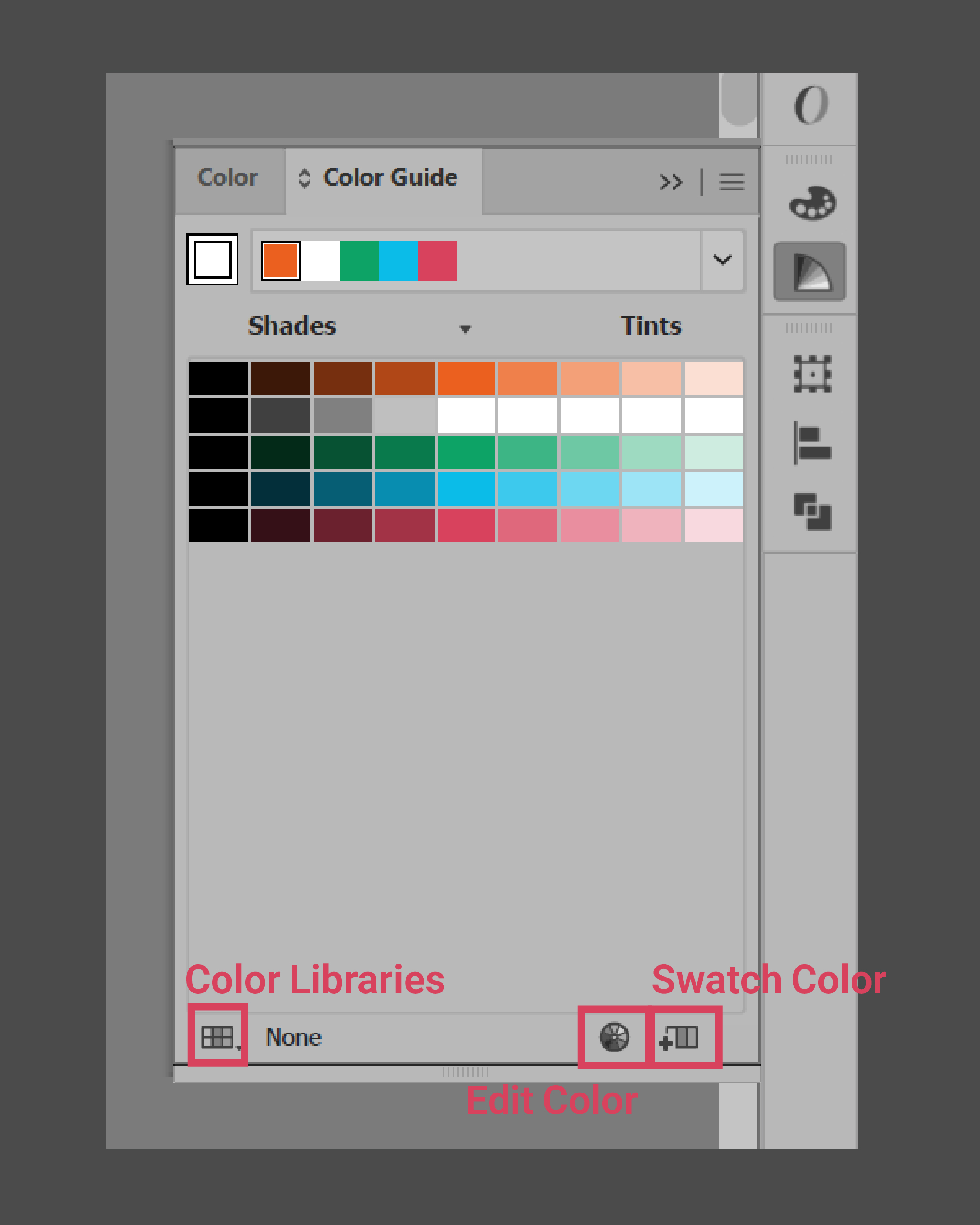Switch to the Color tab
Screen dimensions: 980x1225
[x=228, y=177]
